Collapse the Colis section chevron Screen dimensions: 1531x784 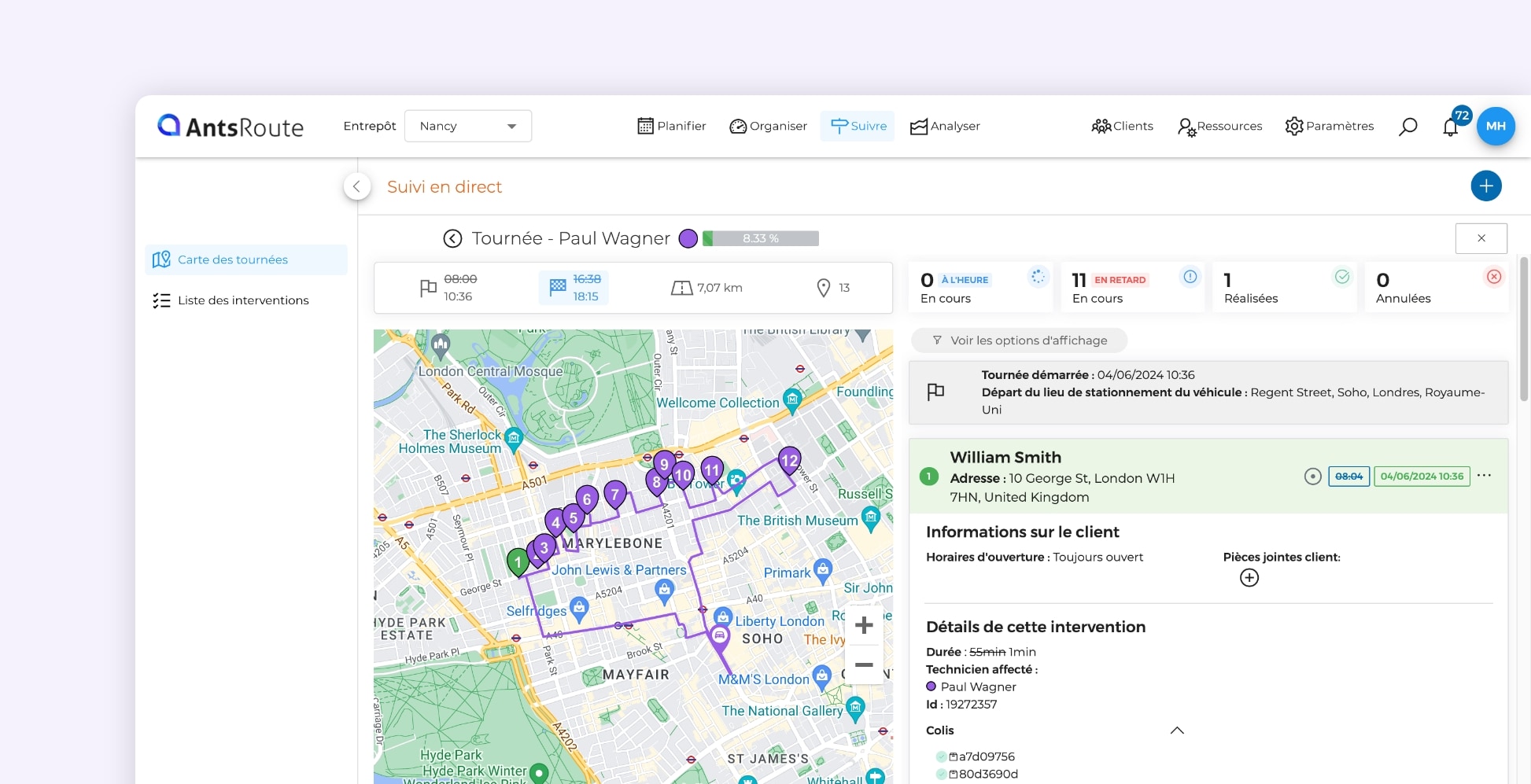click(x=1177, y=730)
